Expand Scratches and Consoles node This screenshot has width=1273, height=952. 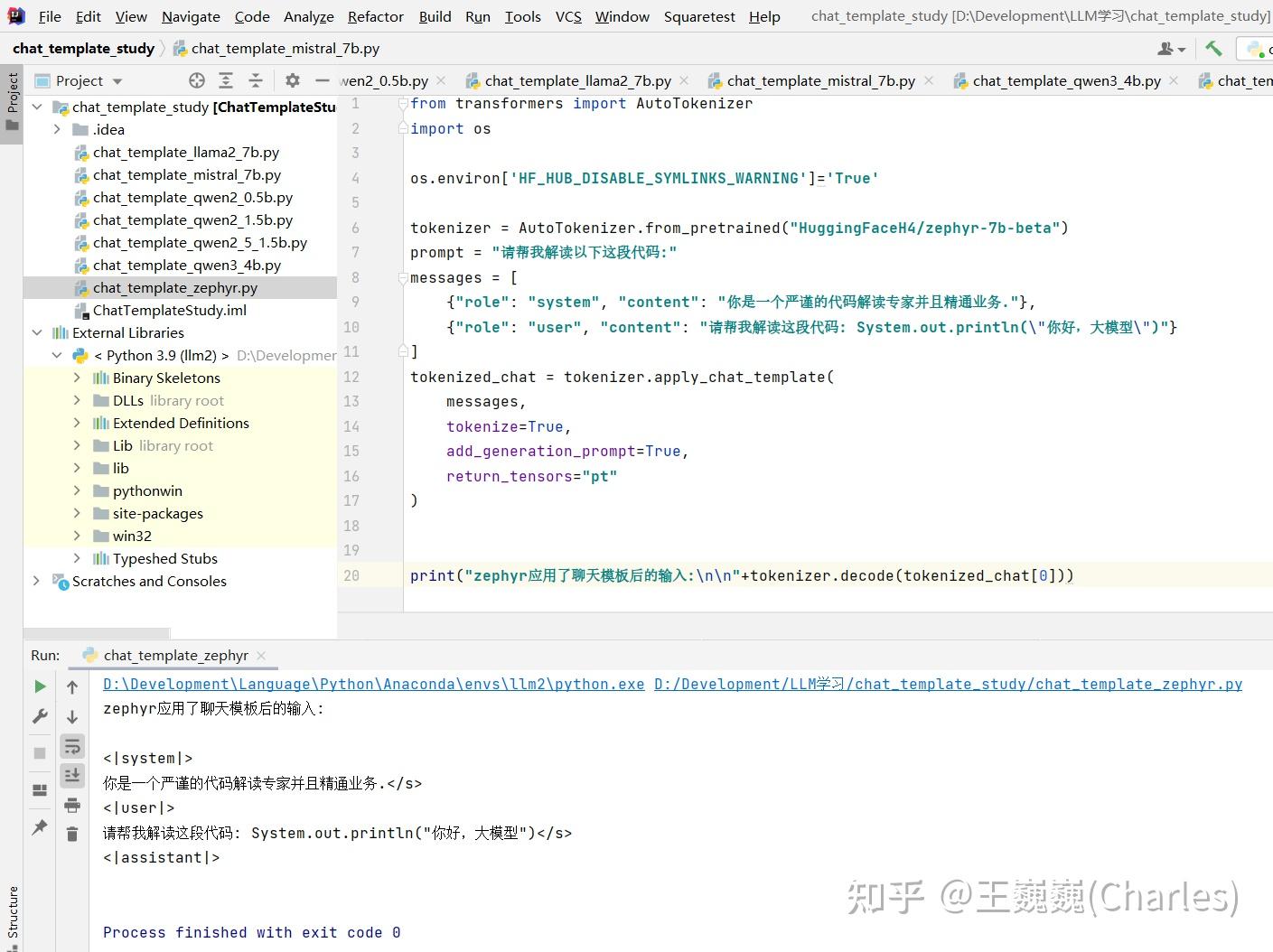pos(37,581)
